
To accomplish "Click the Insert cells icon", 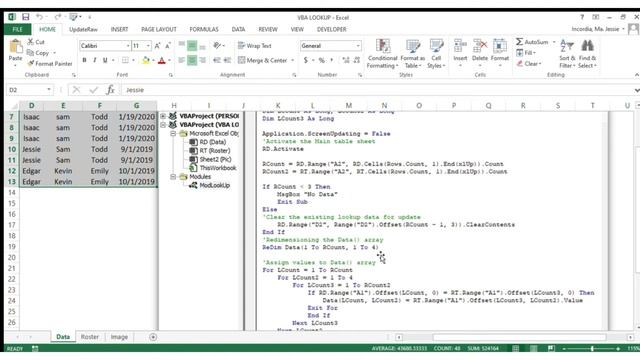I will 460,46.
